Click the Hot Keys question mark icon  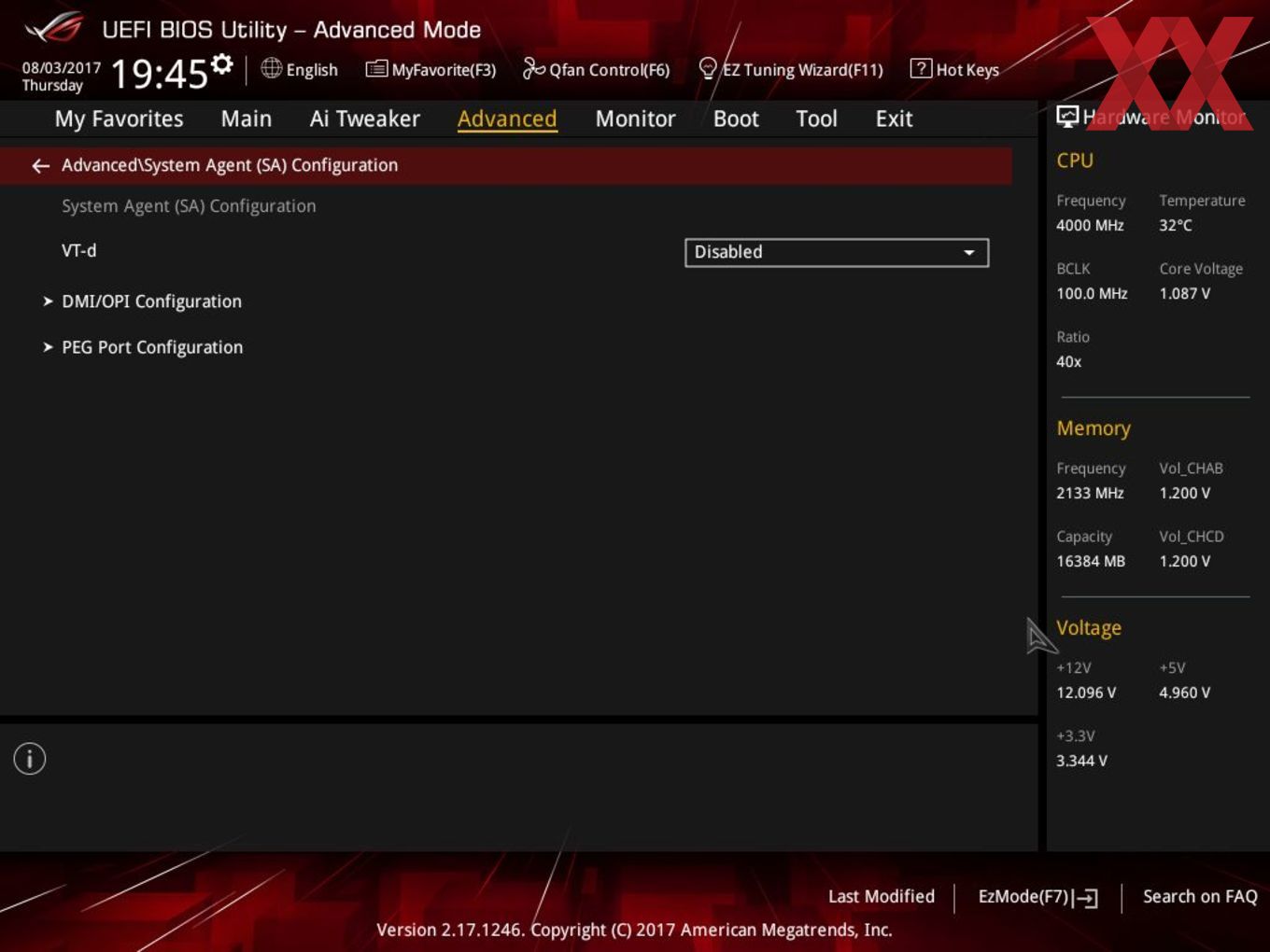click(x=921, y=68)
